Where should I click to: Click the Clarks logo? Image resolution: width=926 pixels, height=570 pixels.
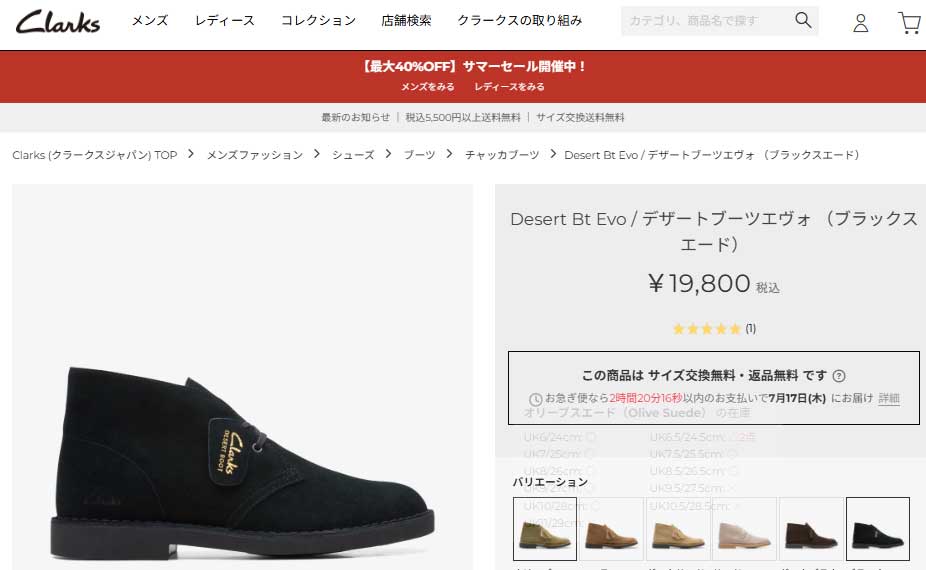coord(58,22)
